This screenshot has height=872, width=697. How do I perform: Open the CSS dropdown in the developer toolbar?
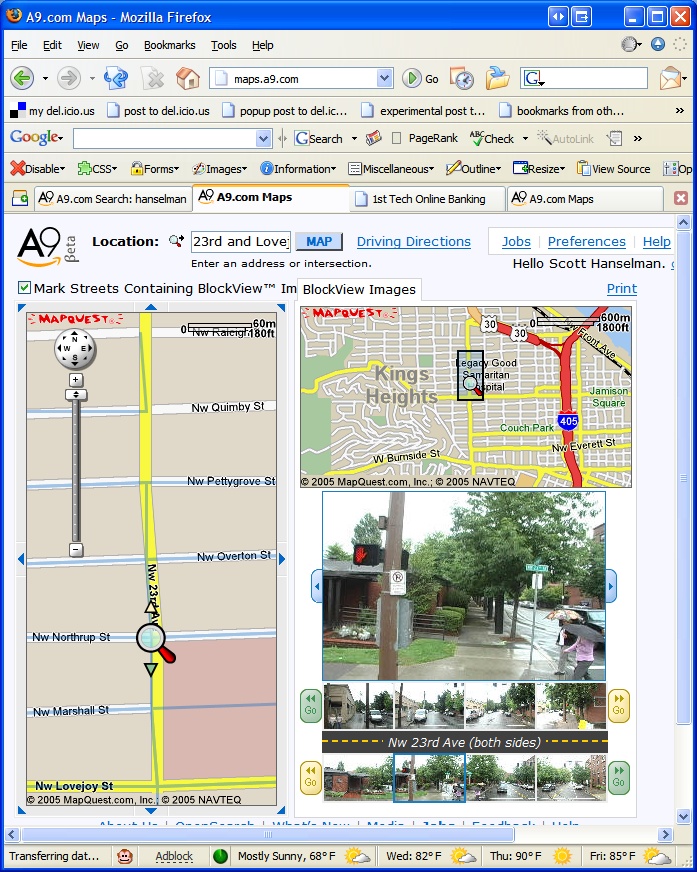97,169
